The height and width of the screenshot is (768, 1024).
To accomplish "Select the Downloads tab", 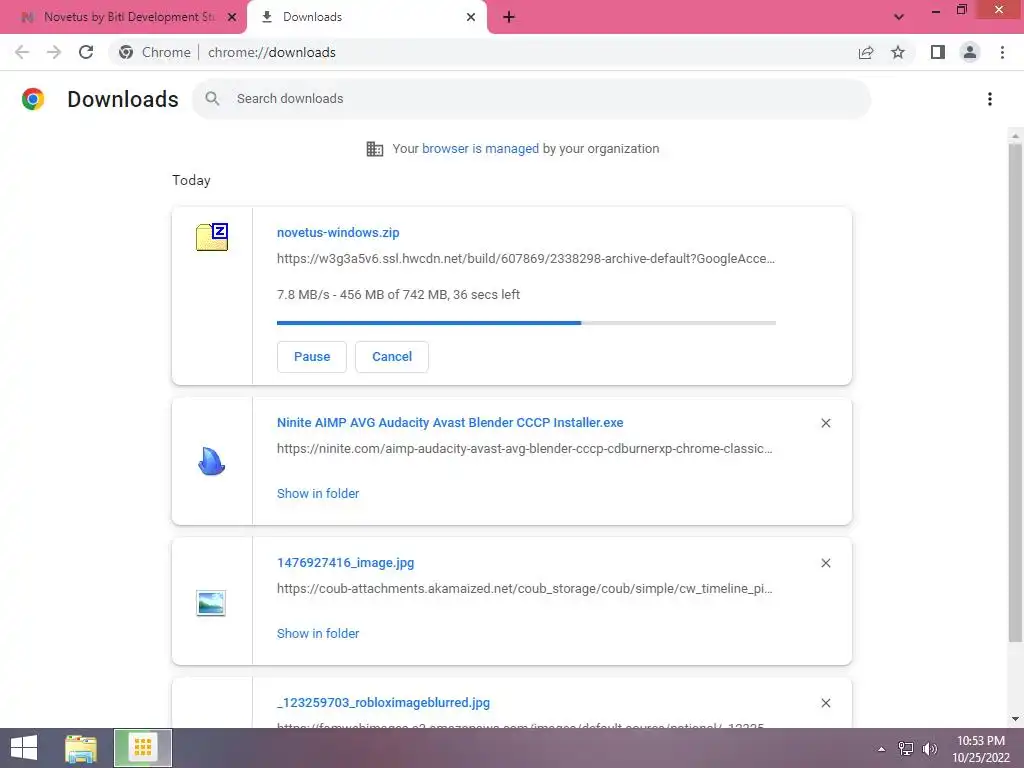I will click(366, 18).
